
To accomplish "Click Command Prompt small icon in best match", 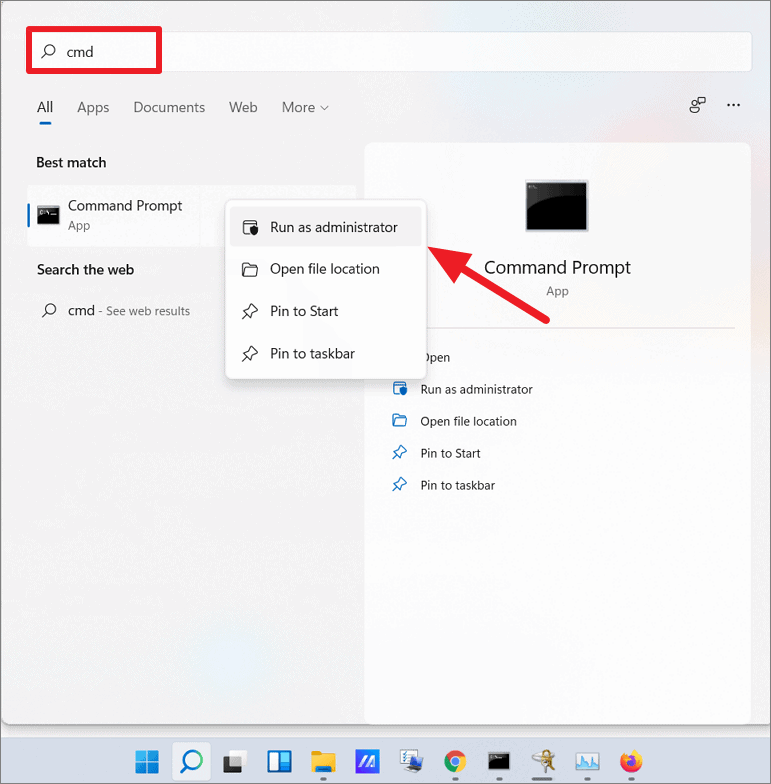I will (x=48, y=215).
